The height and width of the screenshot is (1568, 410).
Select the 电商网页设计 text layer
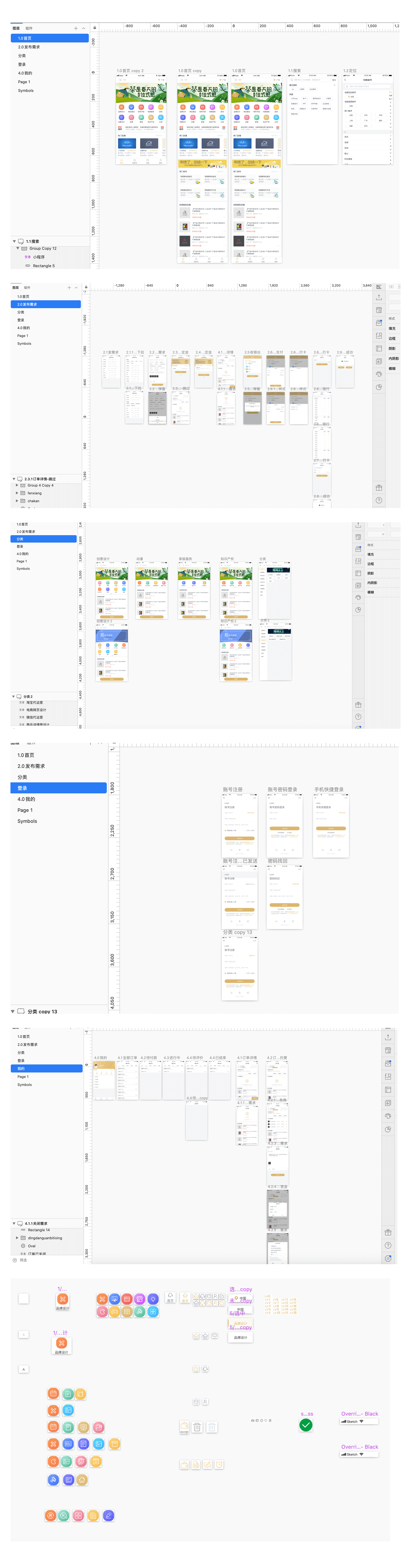click(36, 710)
